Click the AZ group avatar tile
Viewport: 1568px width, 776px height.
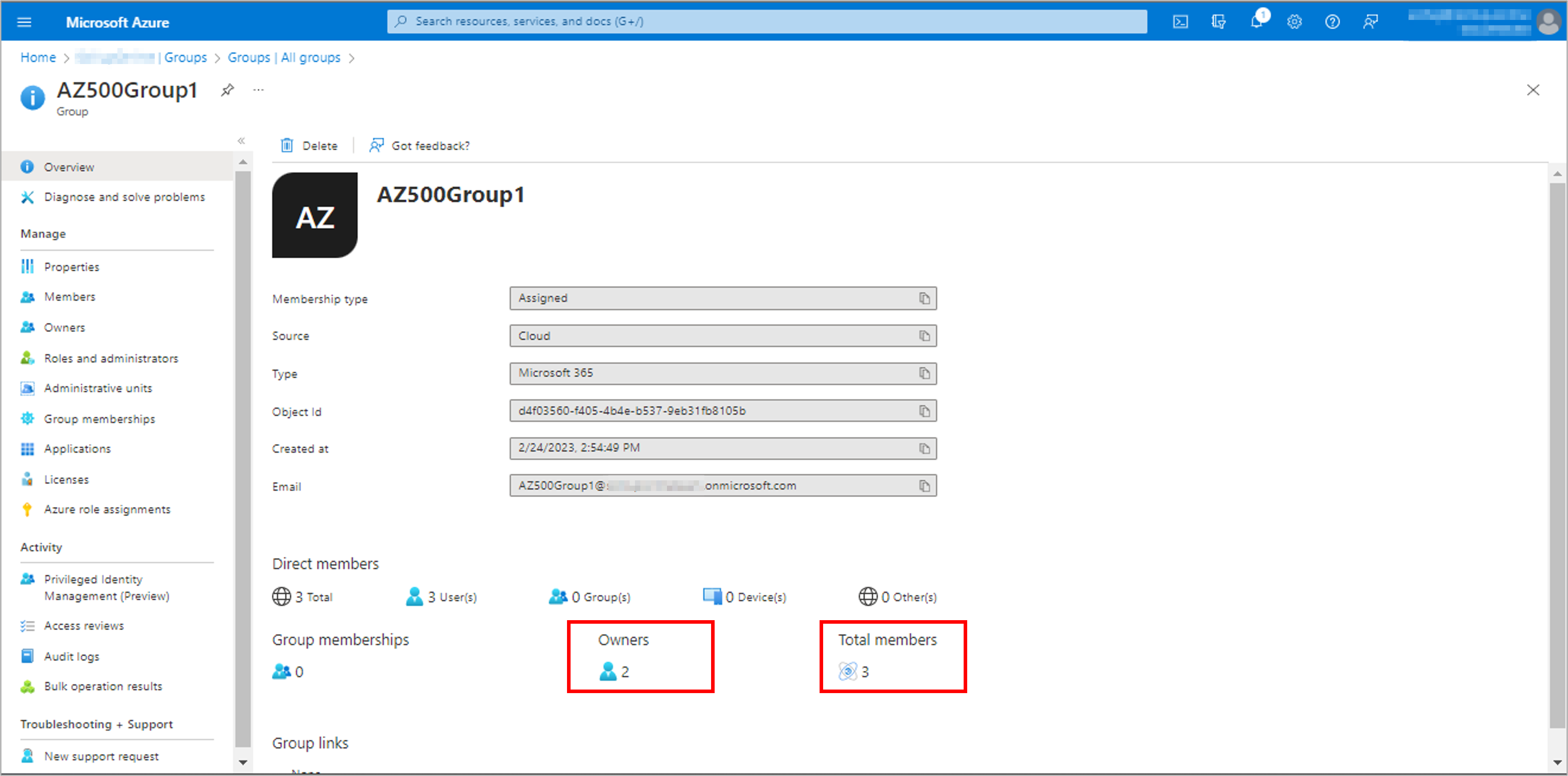tap(315, 216)
